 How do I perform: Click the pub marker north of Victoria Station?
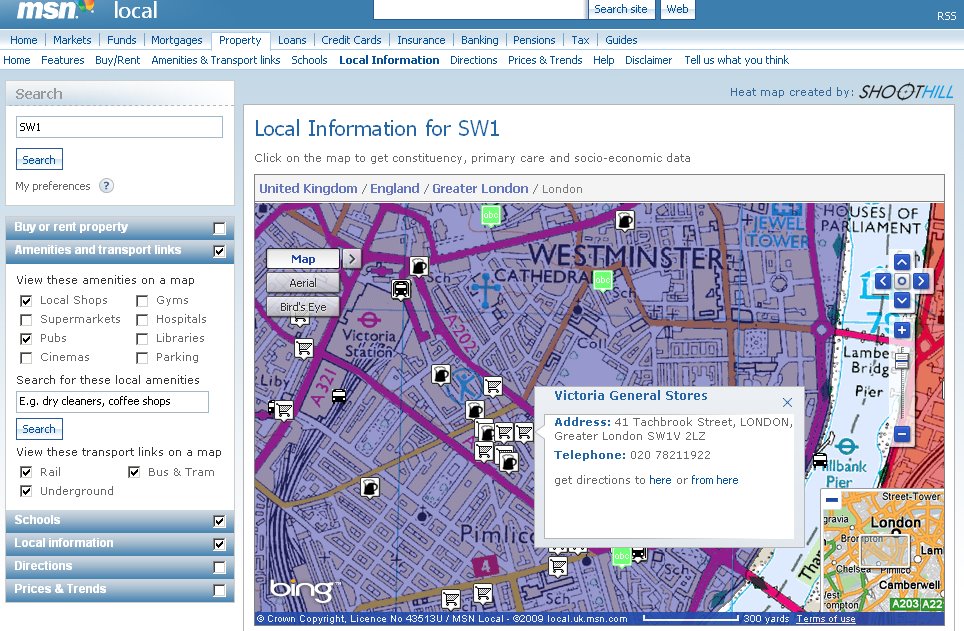click(x=419, y=266)
